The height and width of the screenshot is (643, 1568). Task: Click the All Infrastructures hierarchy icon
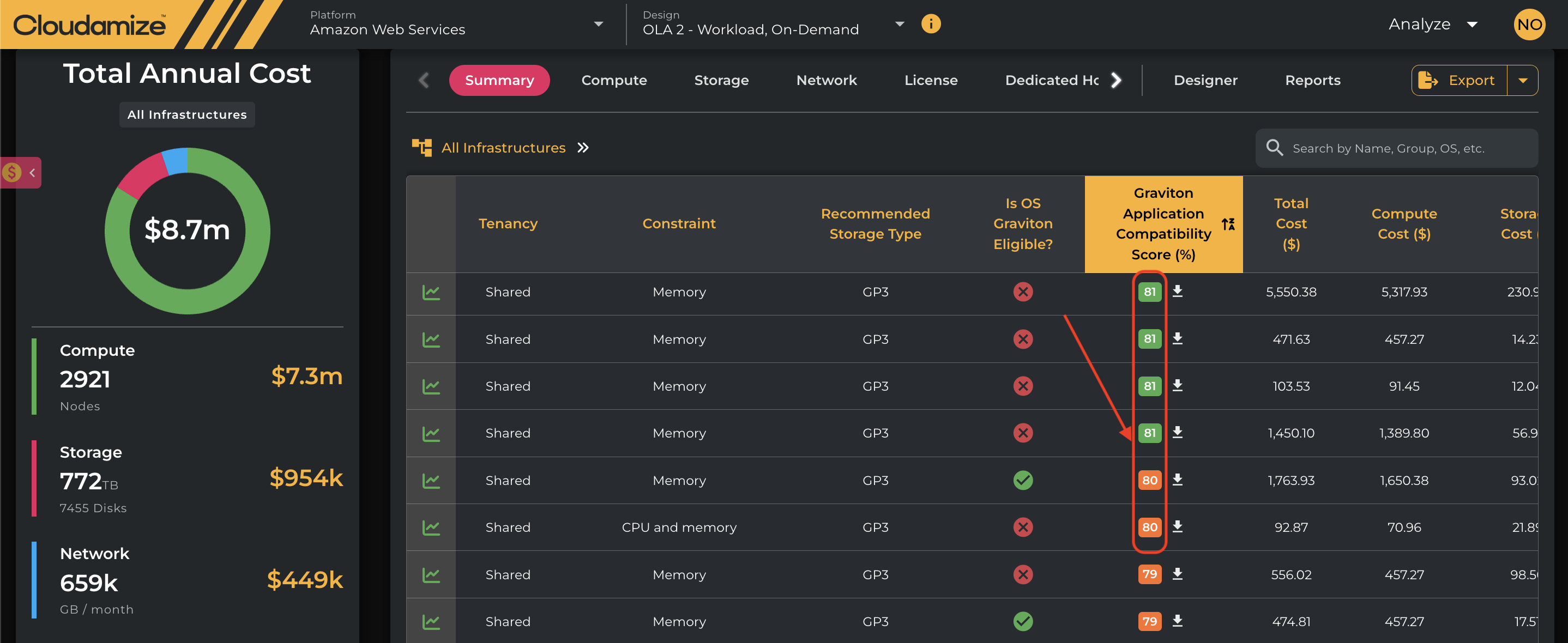421,148
